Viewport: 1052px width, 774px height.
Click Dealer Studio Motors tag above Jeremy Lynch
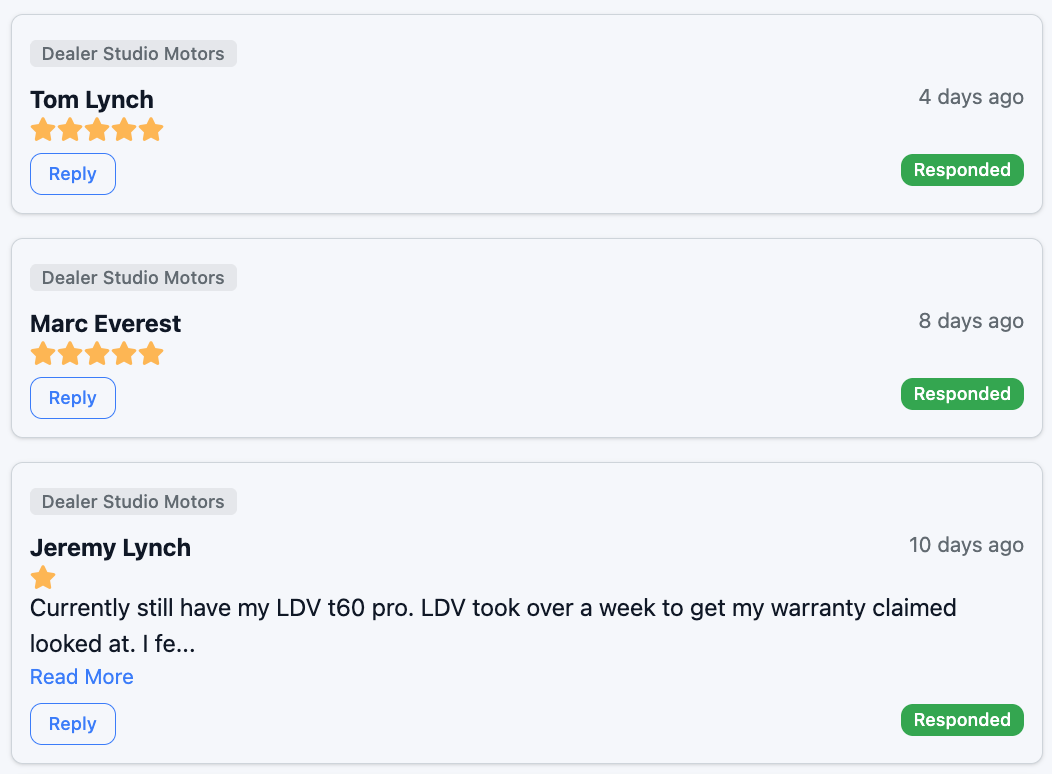(x=133, y=502)
